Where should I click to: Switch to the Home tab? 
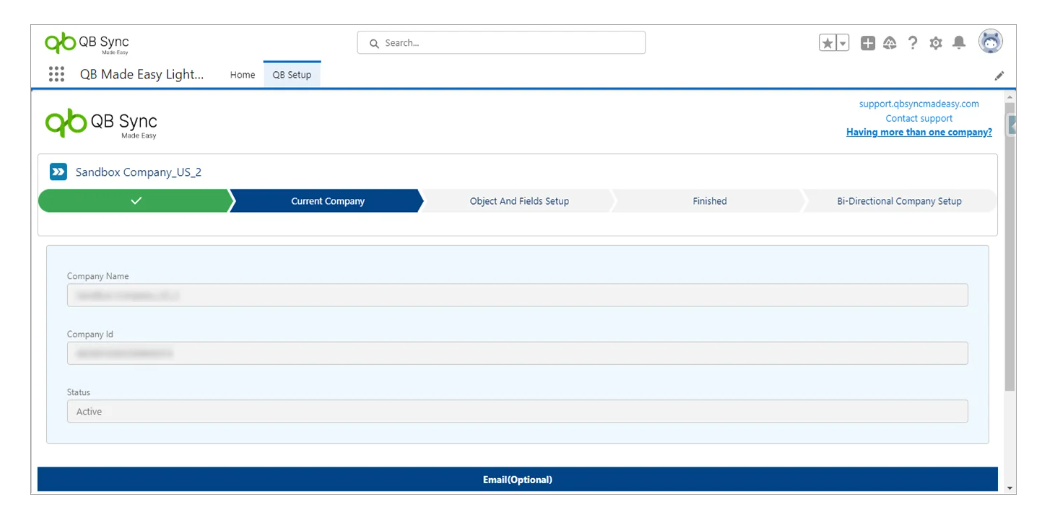(242, 75)
